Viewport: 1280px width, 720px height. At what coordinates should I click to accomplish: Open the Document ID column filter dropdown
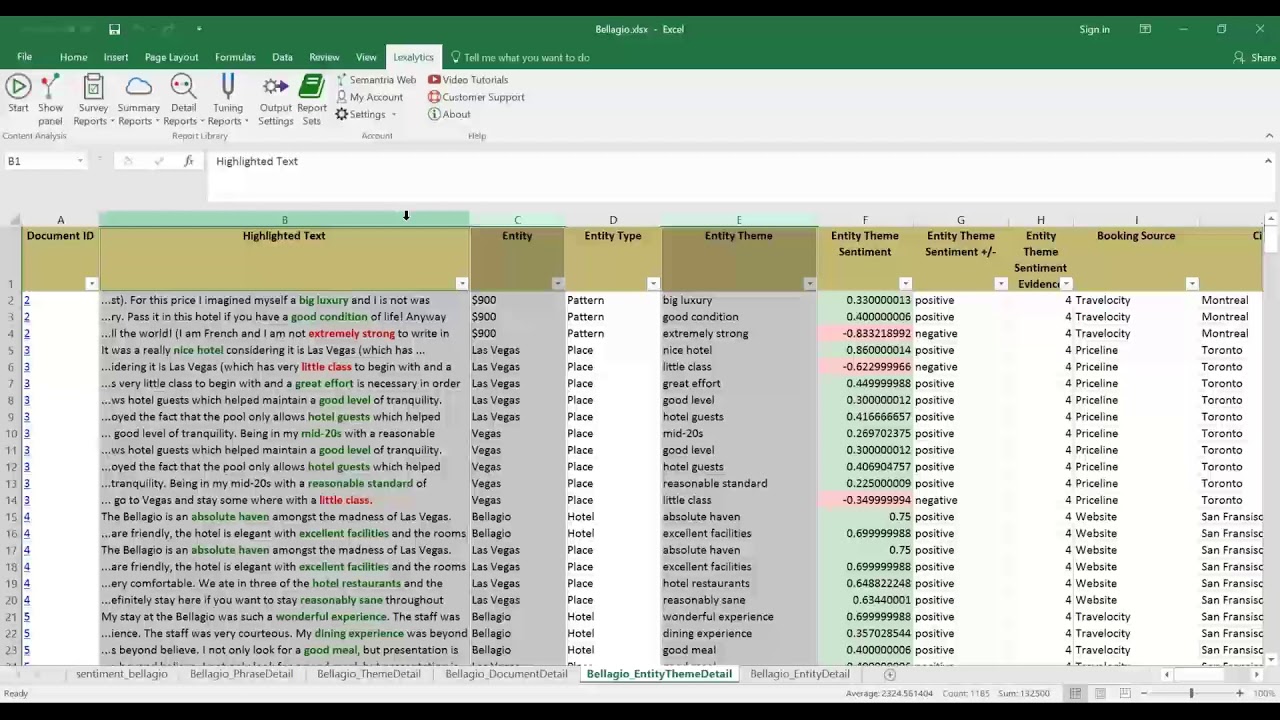pyautogui.click(x=91, y=284)
